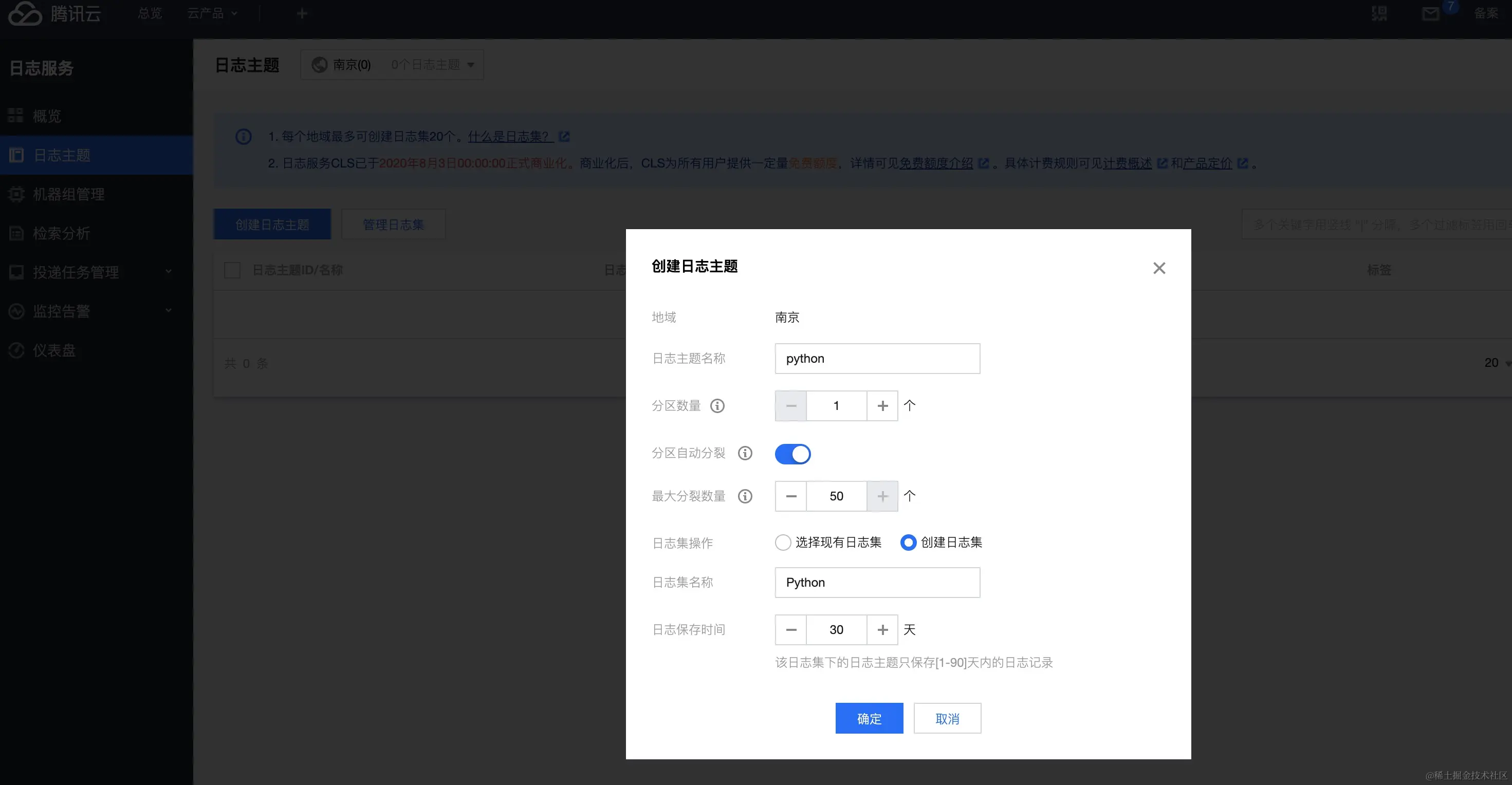Screen dimensions: 1512x785
Task: Close the 创建日志主题 dialog
Action: (1158, 269)
